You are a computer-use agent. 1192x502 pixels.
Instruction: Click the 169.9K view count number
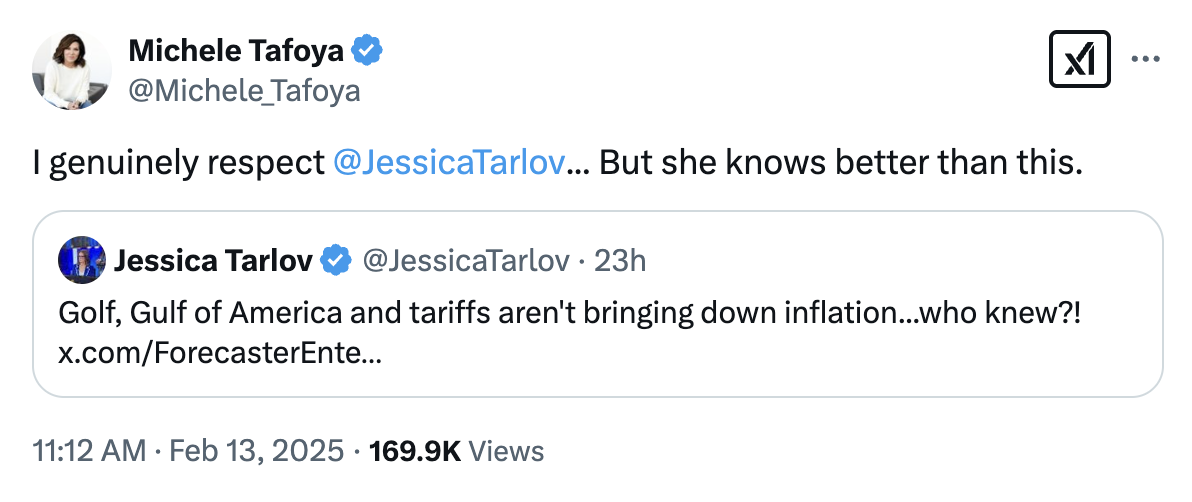point(414,451)
